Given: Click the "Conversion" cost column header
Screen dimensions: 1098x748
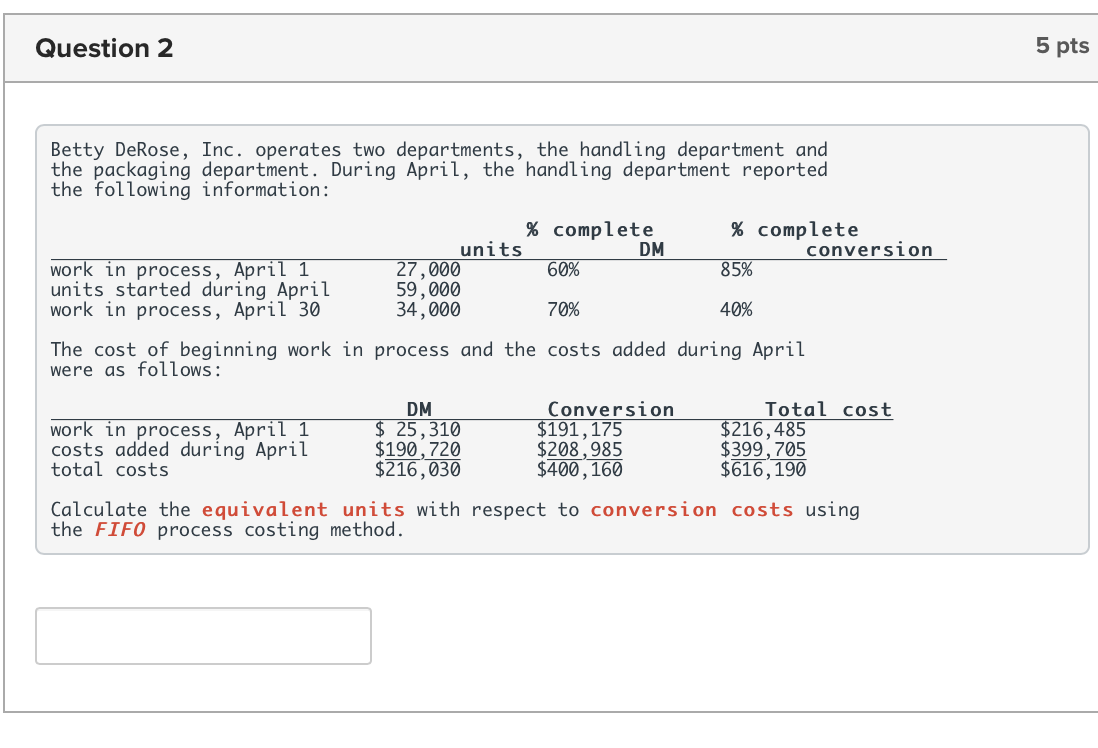Looking at the screenshot, I should [x=611, y=409].
